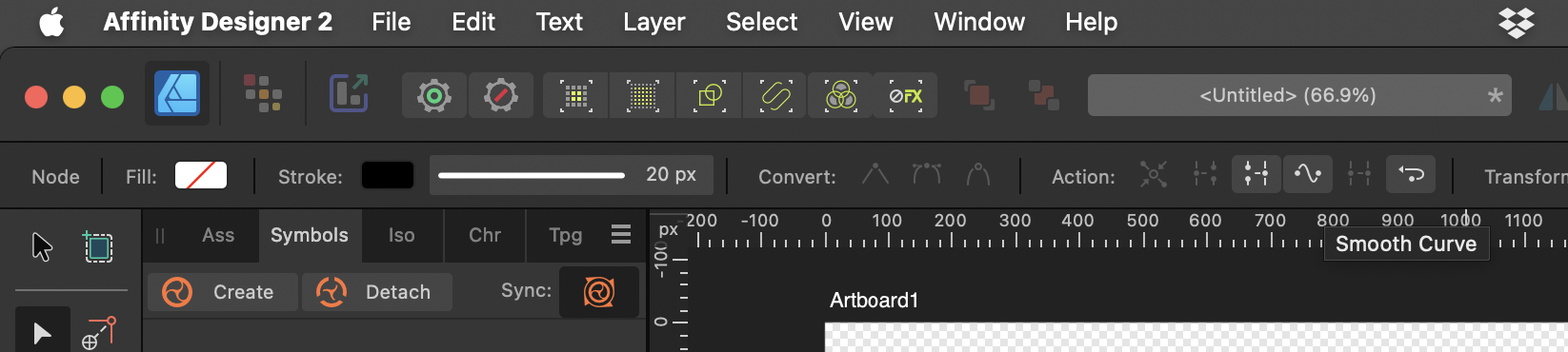Toggle the FX selection toolbar button

pyautogui.click(x=905, y=95)
